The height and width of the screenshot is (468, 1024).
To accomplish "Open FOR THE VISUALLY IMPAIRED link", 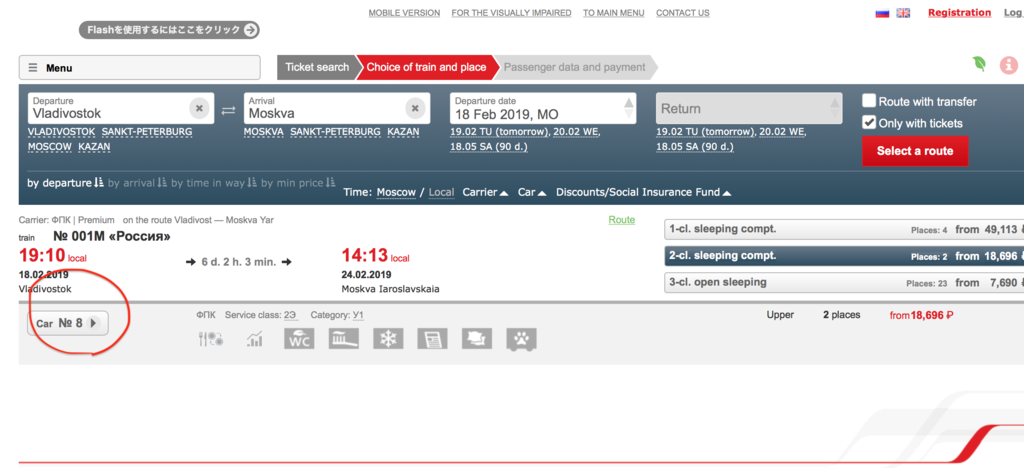I will coord(511,13).
